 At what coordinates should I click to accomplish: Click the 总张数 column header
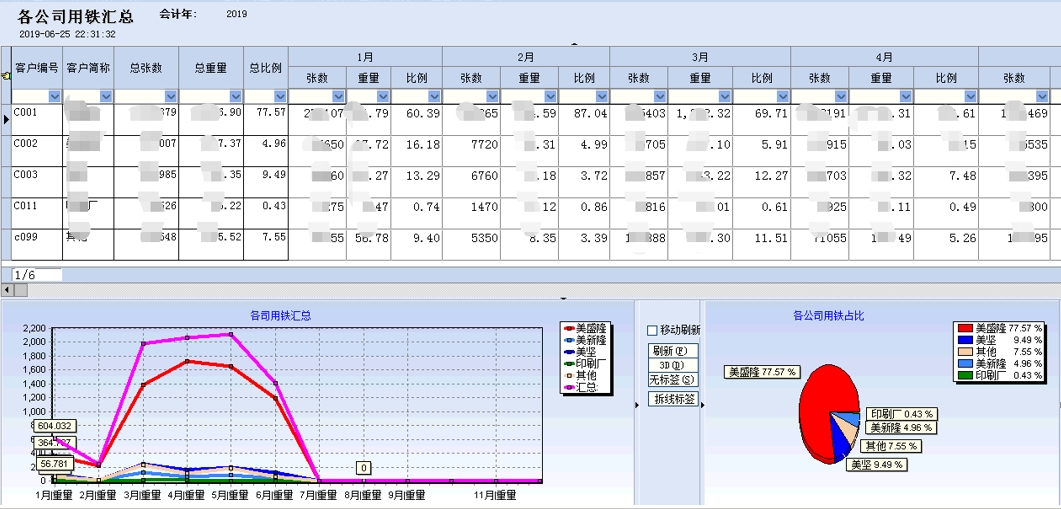coord(146,68)
